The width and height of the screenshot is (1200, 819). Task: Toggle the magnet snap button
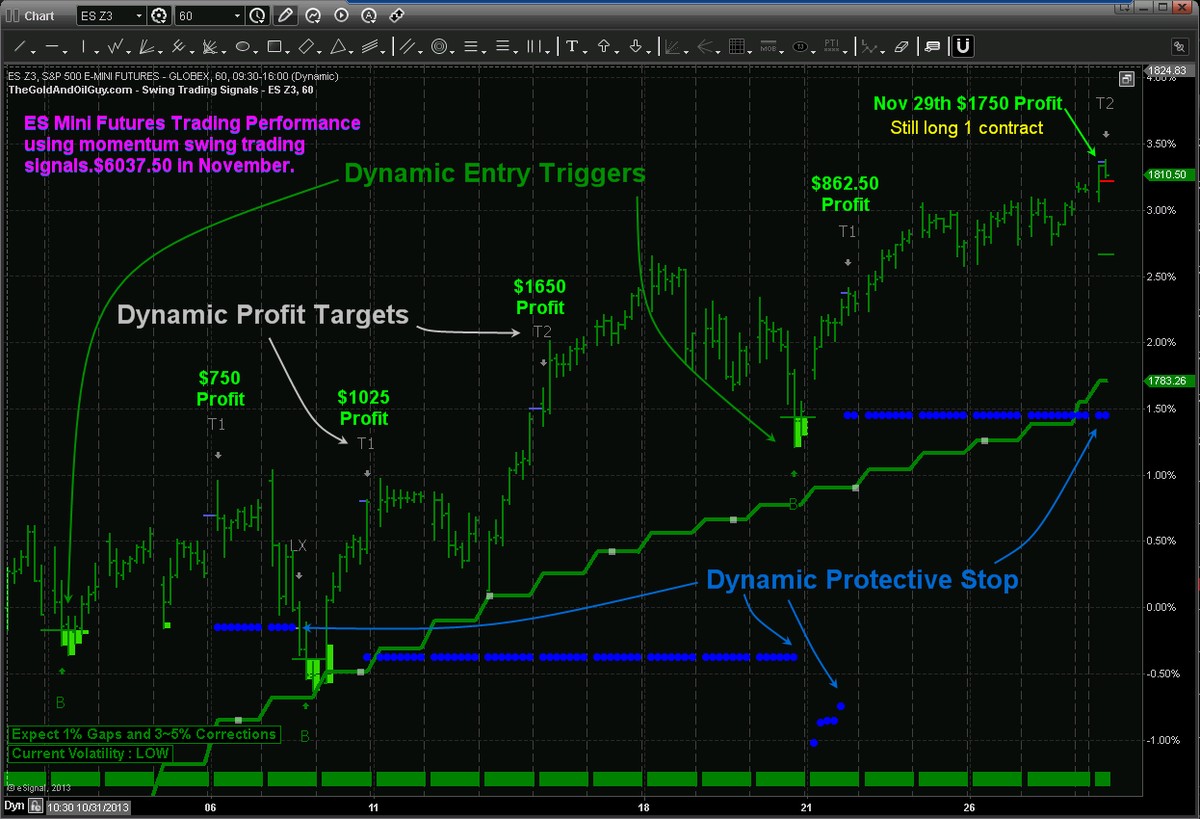[963, 46]
